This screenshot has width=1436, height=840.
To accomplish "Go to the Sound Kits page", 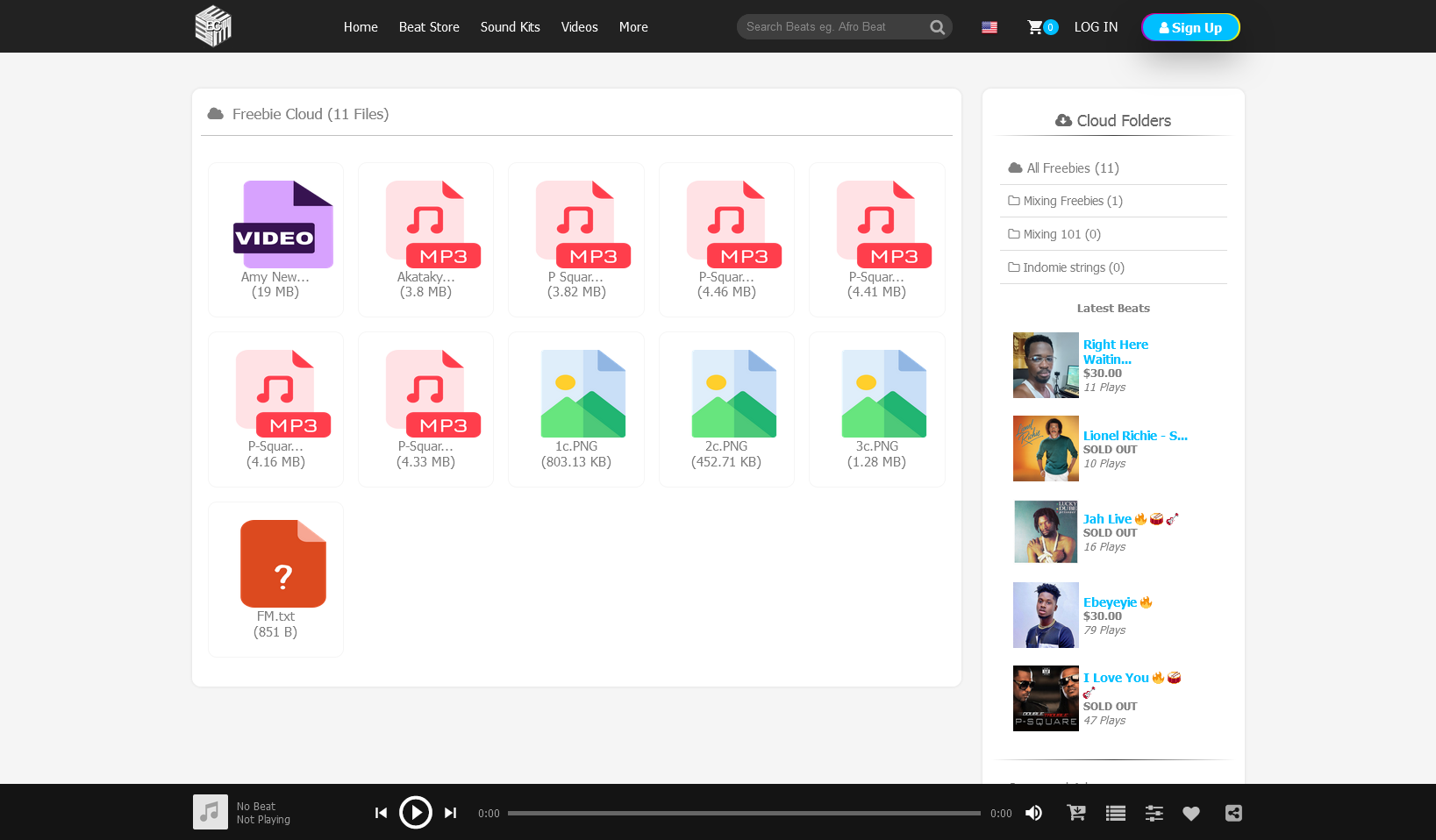I will 510,27.
